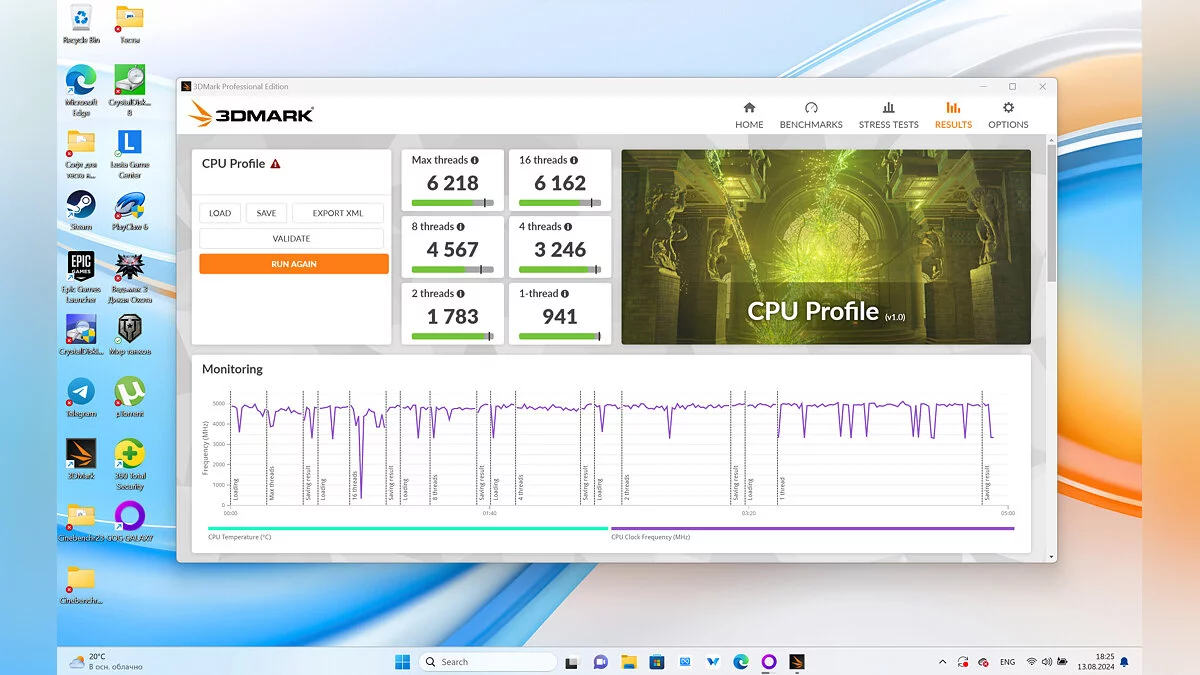Image resolution: width=1200 pixels, height=675 pixels.
Task: Click 3DMark icon in the taskbar
Action: pos(797,662)
